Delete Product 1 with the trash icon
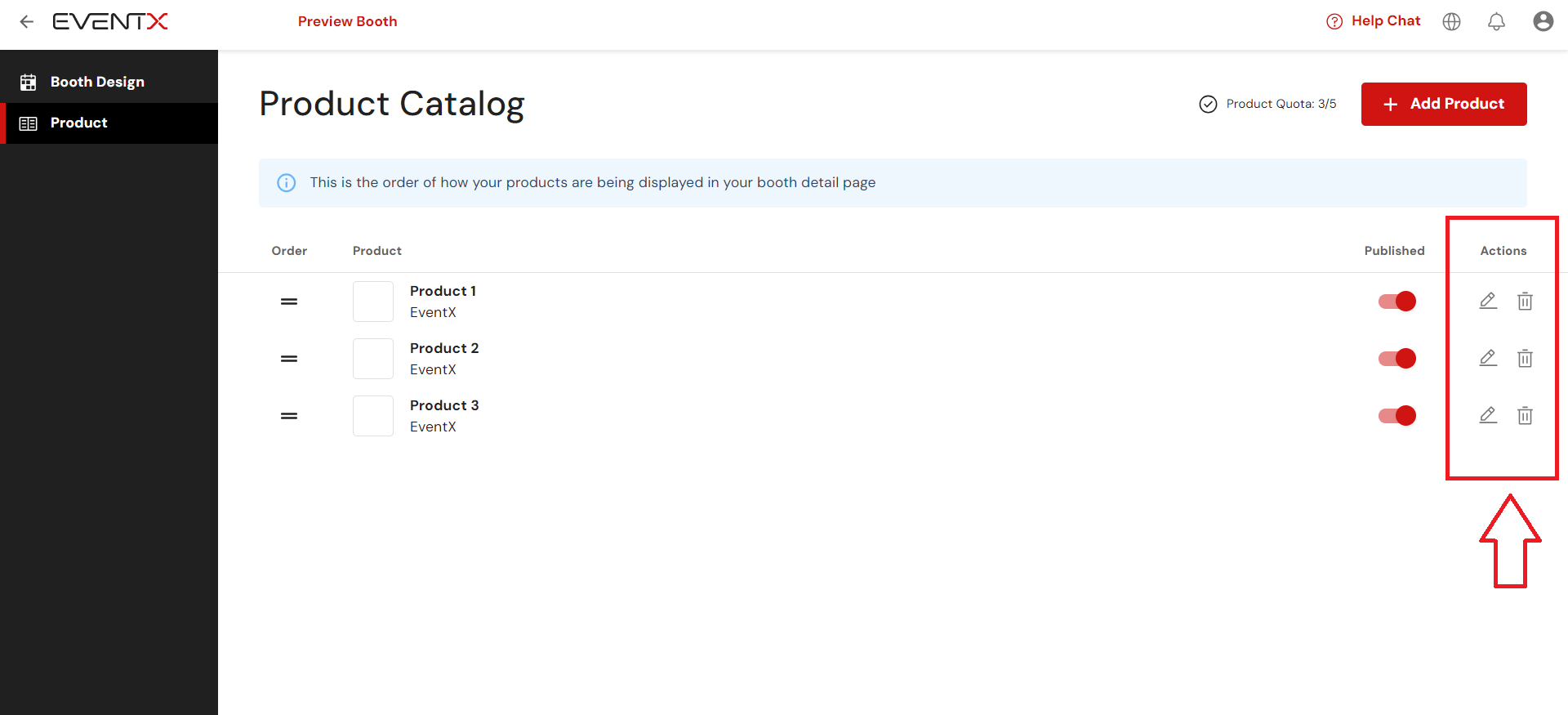This screenshot has width=1568, height=715. [1525, 301]
